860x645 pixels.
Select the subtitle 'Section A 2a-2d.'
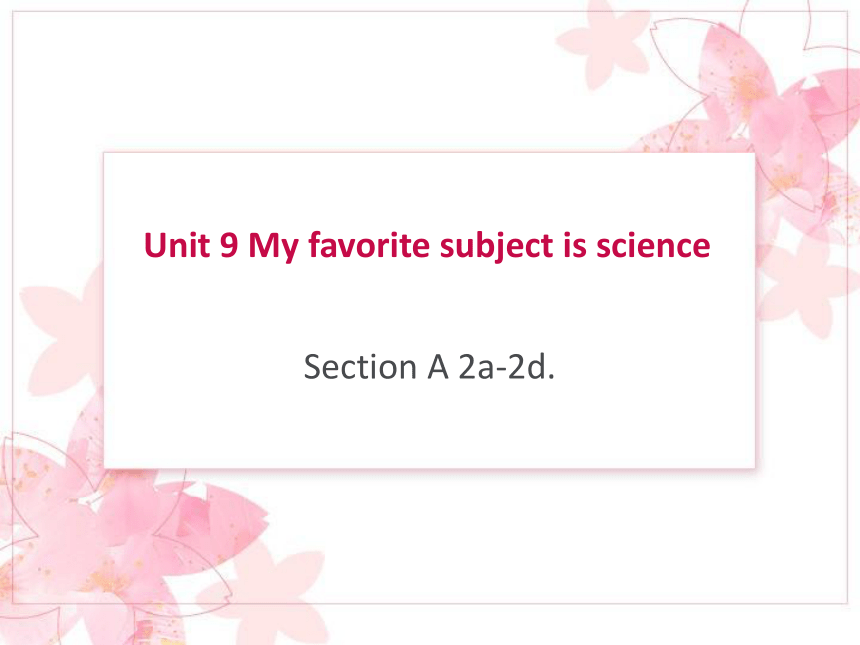point(429,366)
